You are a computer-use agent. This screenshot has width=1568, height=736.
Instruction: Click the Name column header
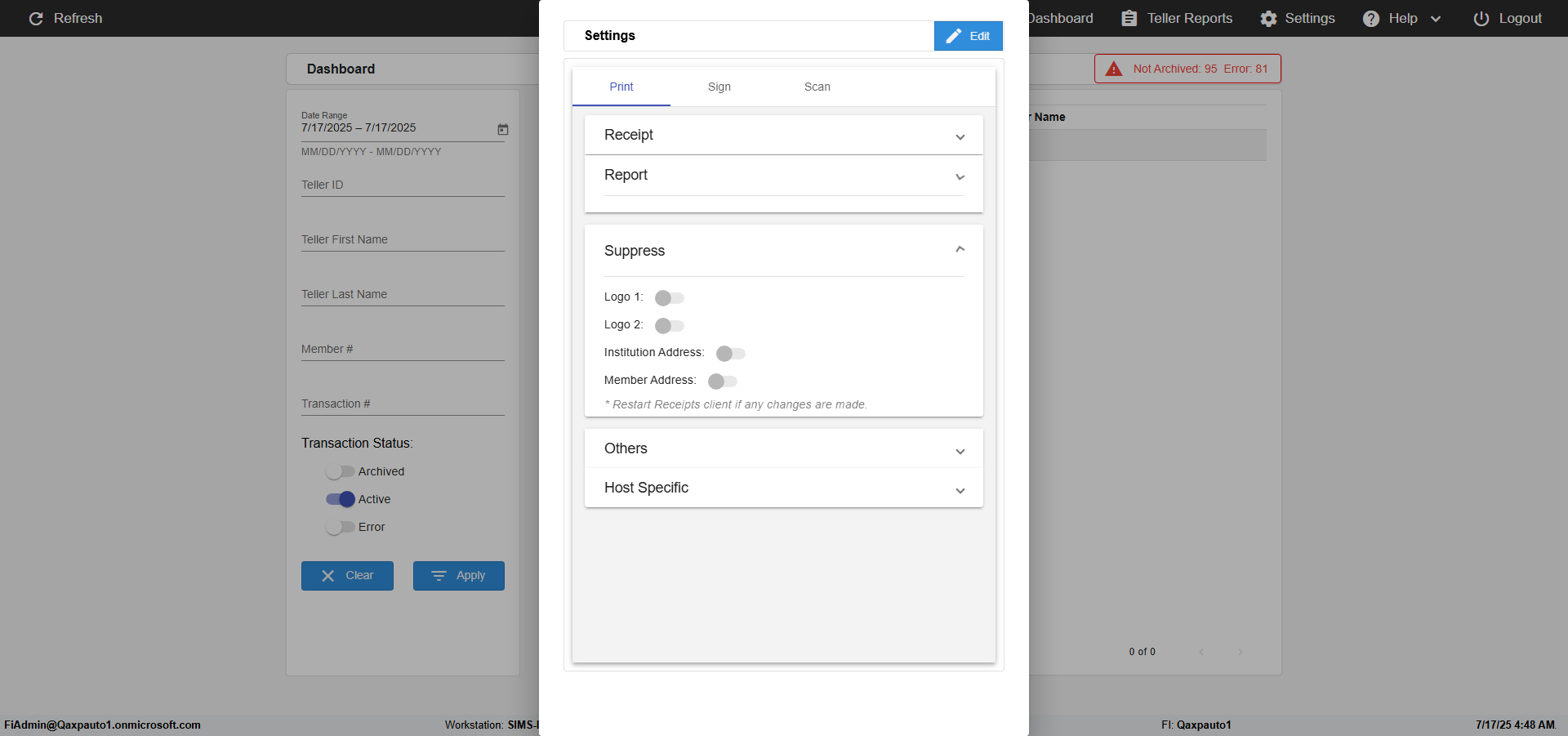pos(1049,117)
